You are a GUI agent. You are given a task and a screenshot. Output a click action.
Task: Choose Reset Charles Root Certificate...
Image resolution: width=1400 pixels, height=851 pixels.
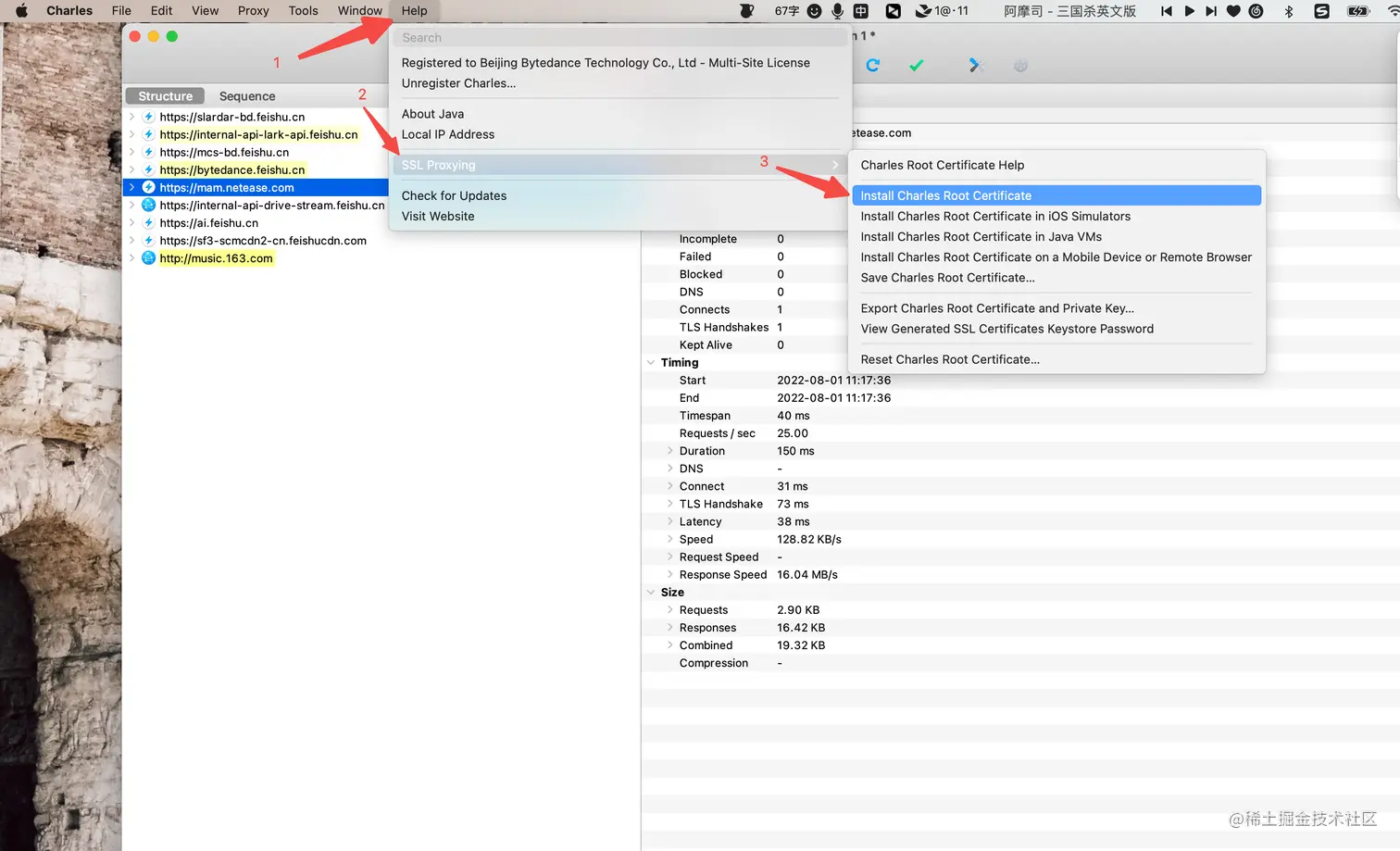click(1056, 359)
